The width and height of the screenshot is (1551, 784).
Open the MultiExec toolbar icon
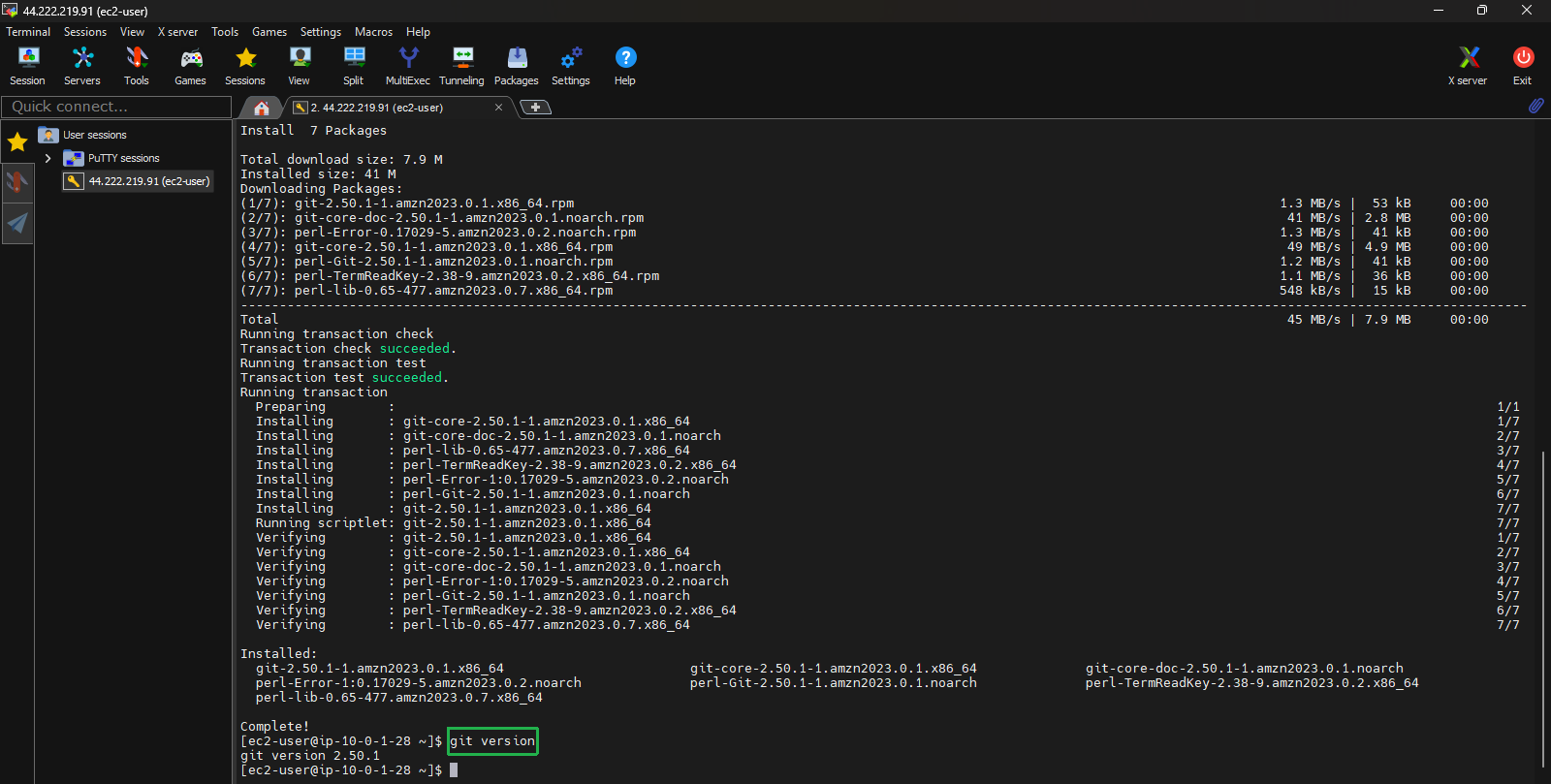[x=408, y=66]
